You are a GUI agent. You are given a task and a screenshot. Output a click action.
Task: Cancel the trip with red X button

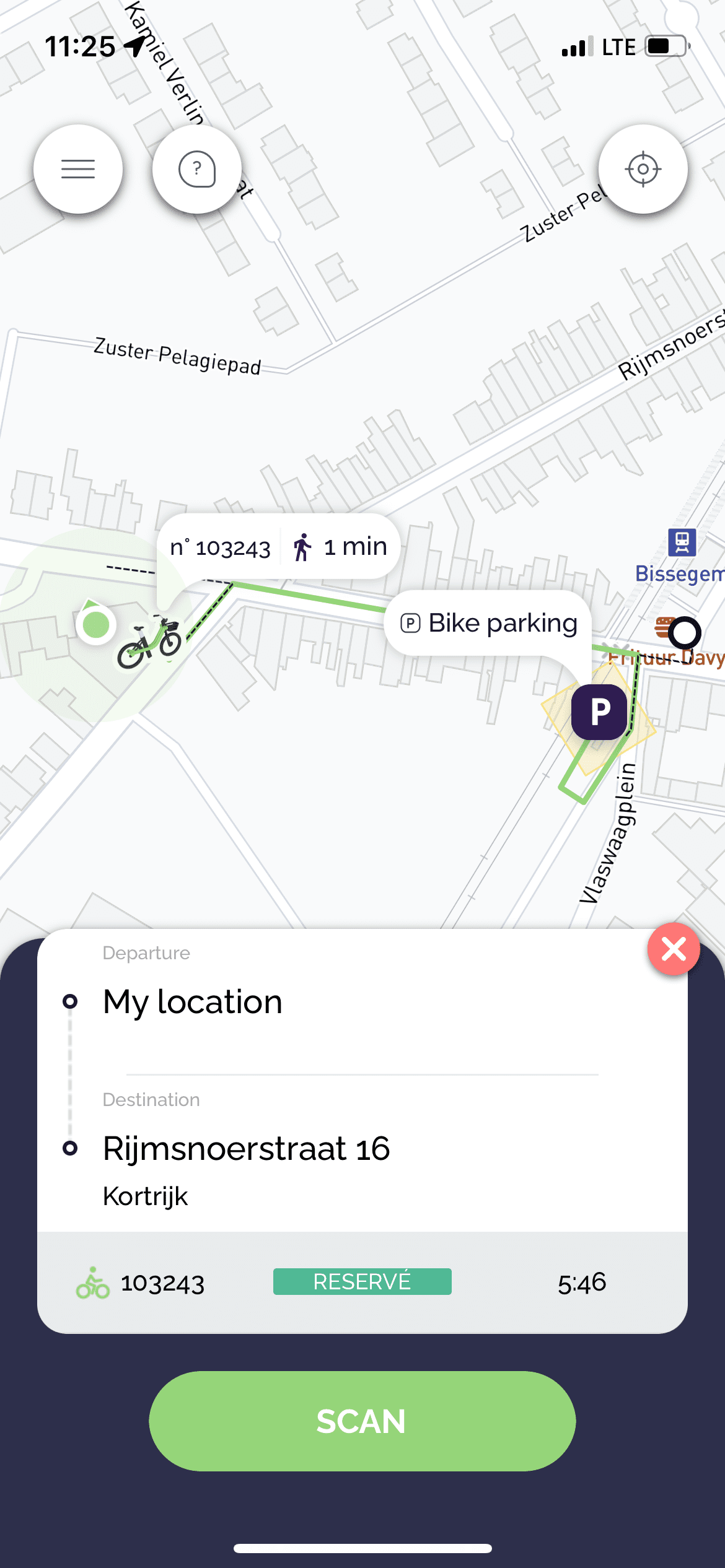tap(674, 949)
